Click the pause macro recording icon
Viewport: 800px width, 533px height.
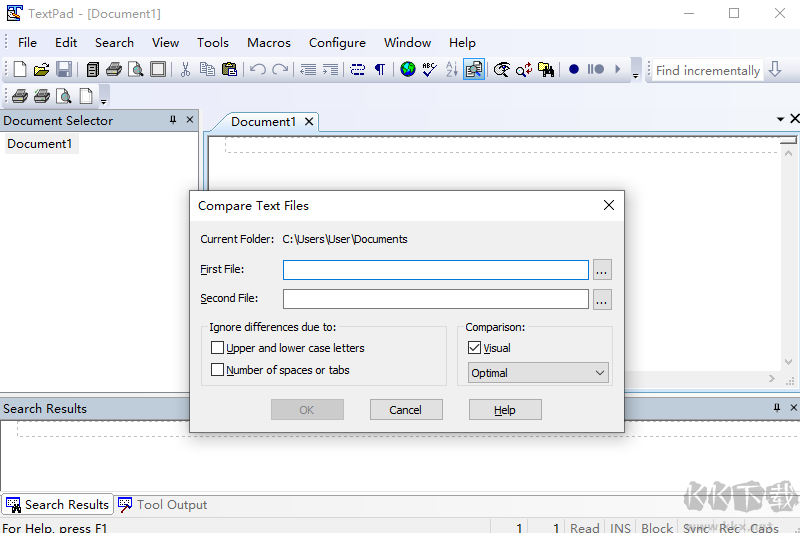595,69
